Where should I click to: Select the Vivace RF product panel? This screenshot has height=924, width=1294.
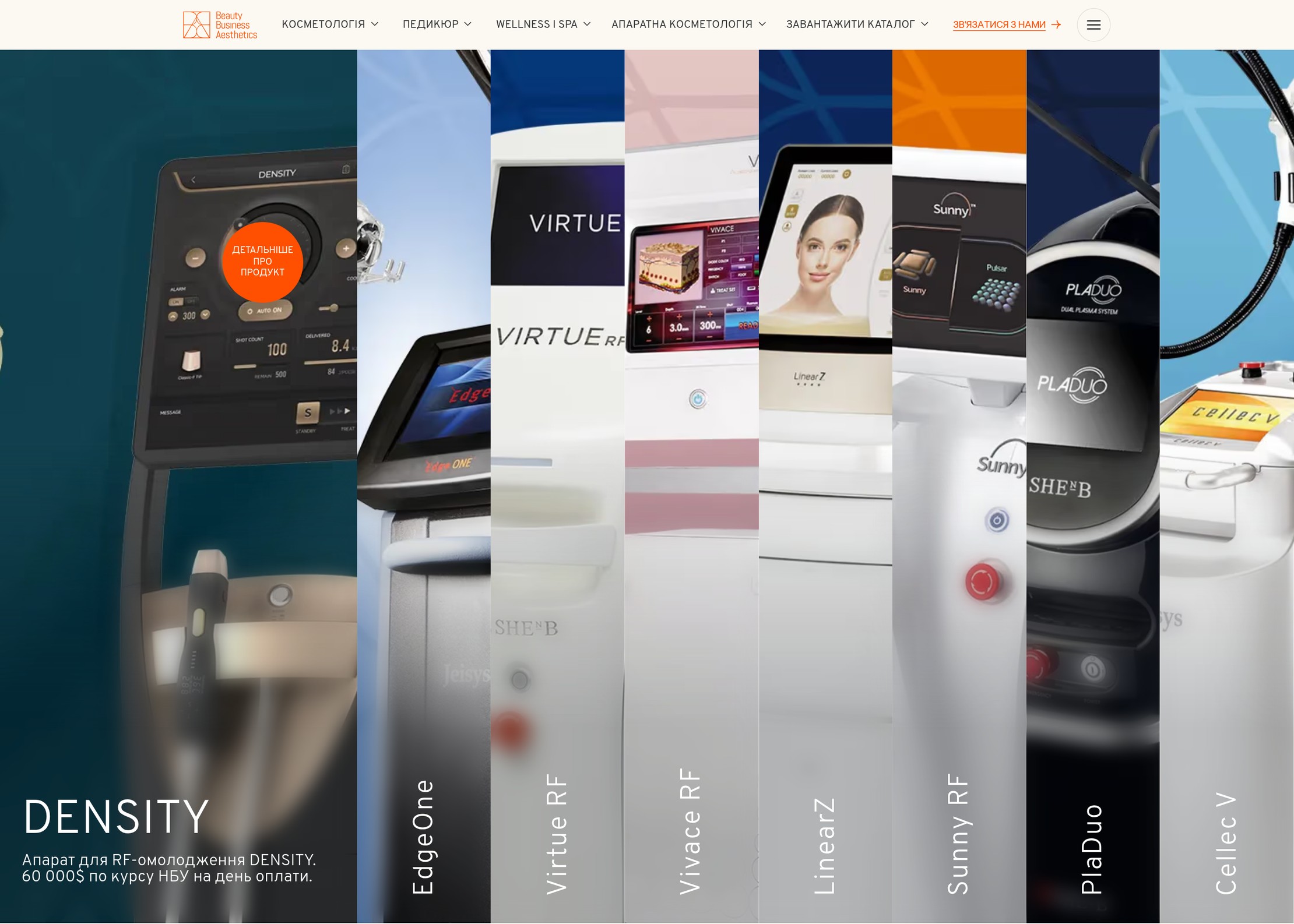[692, 486]
